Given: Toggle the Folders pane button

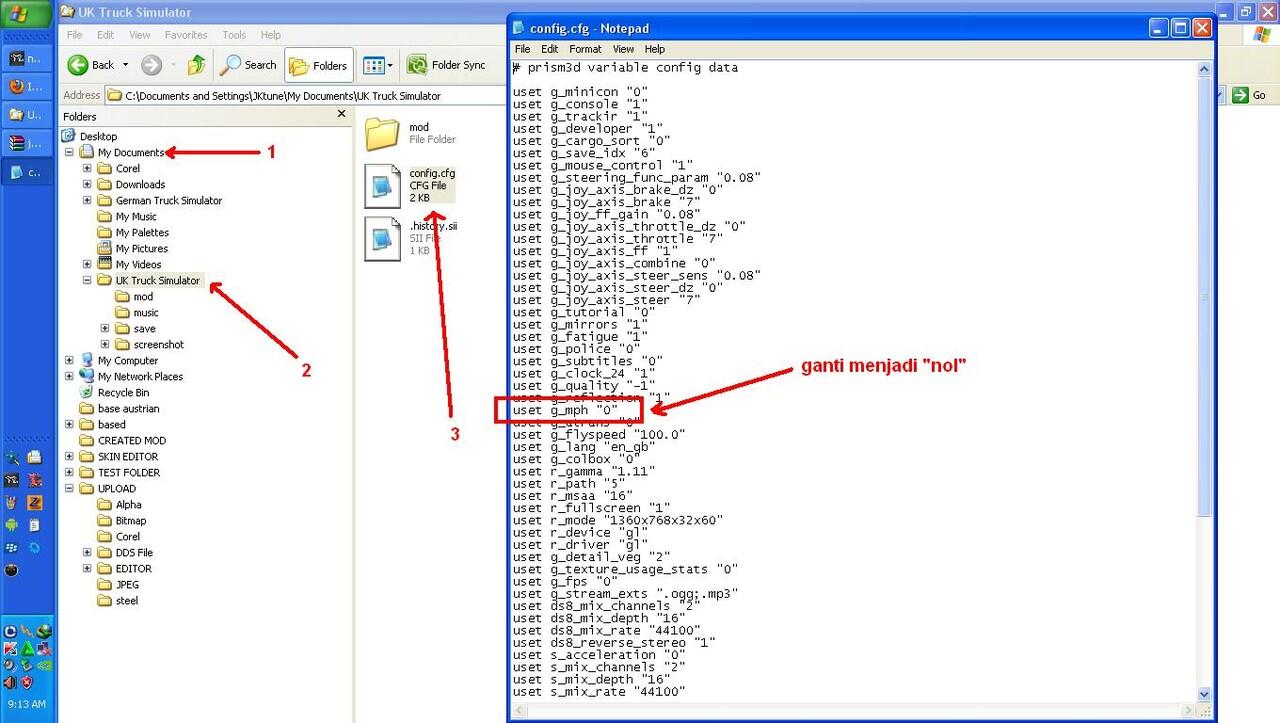Looking at the screenshot, I should (x=318, y=65).
